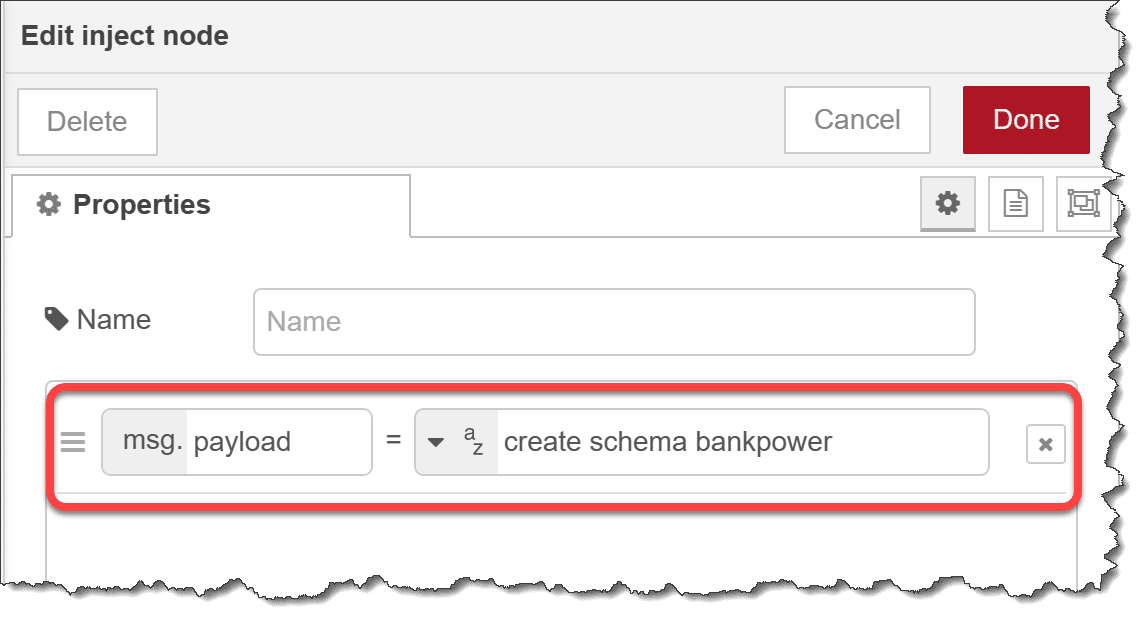Open the node appearance settings icon
This screenshot has height=621, width=1148.
click(1083, 204)
